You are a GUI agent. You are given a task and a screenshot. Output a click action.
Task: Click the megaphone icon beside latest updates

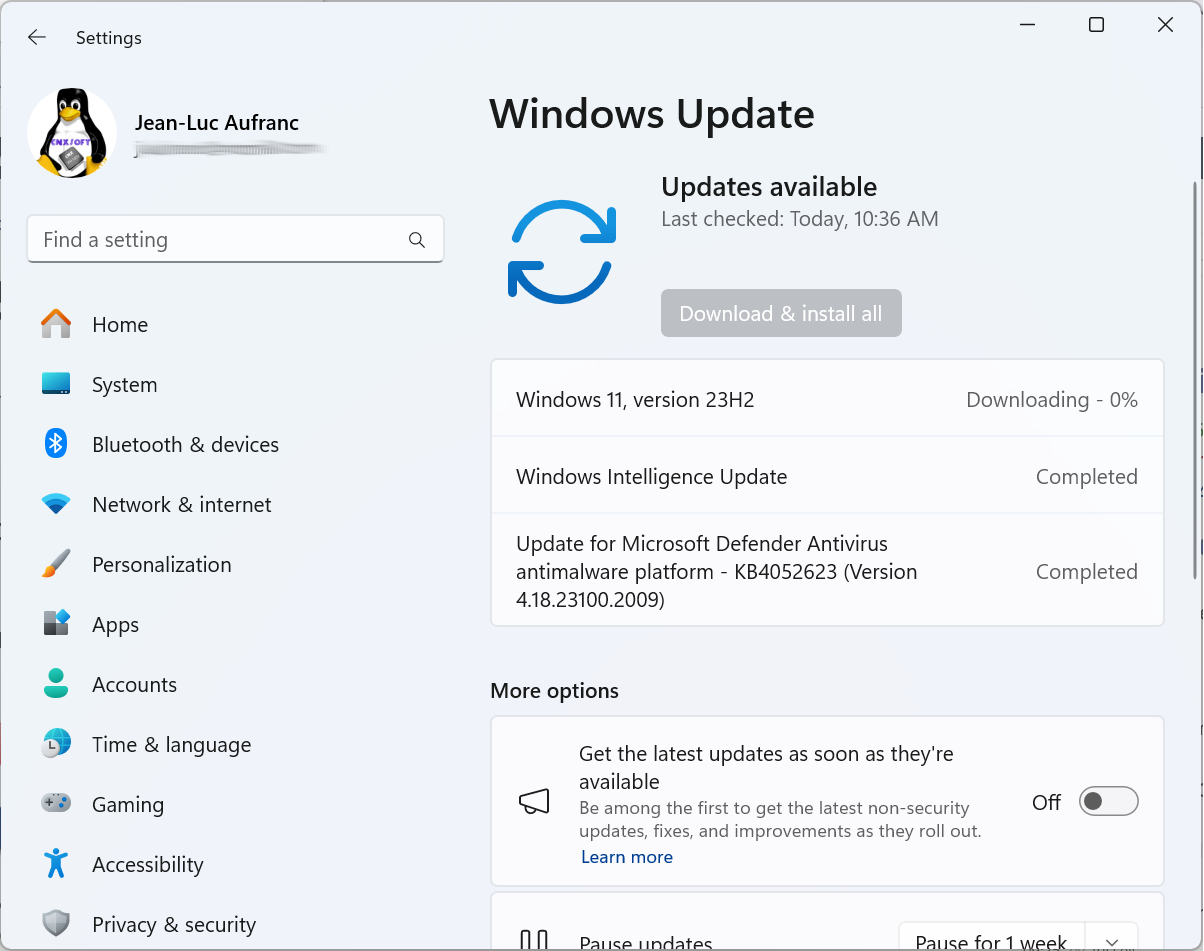tap(534, 802)
